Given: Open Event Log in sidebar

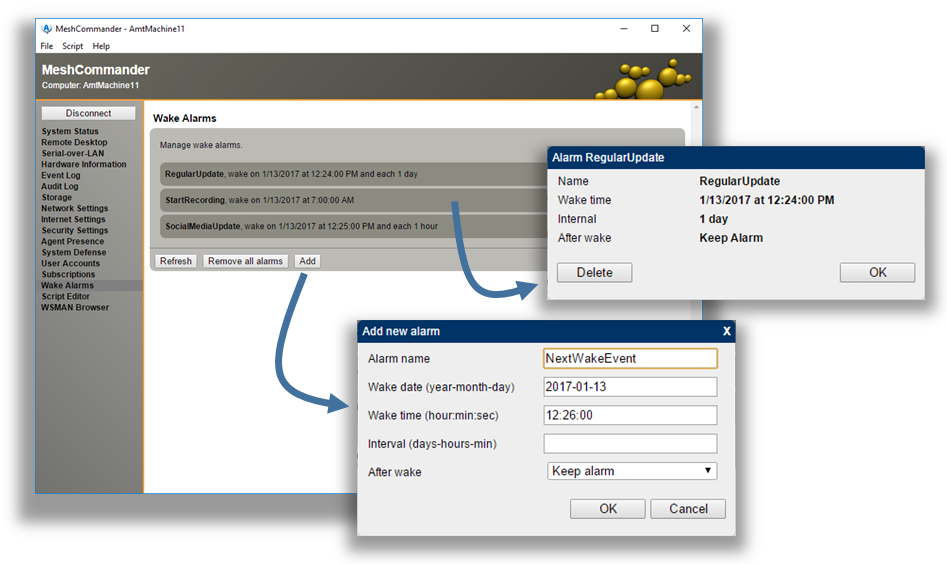Looking at the screenshot, I should point(60,175).
